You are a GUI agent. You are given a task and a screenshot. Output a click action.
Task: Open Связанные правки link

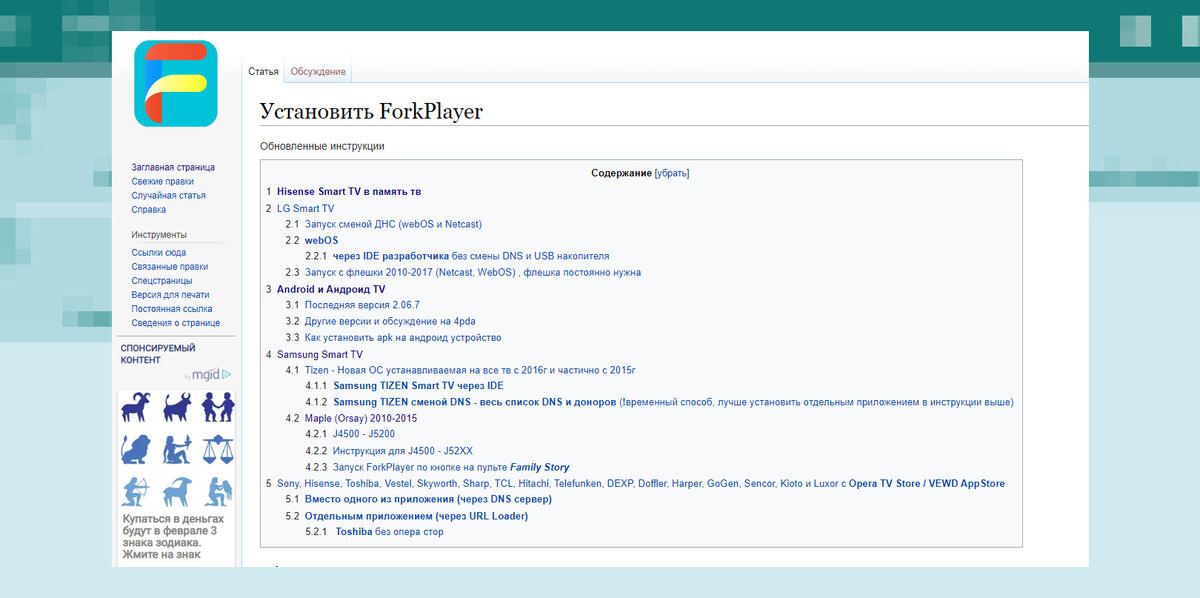pos(169,267)
